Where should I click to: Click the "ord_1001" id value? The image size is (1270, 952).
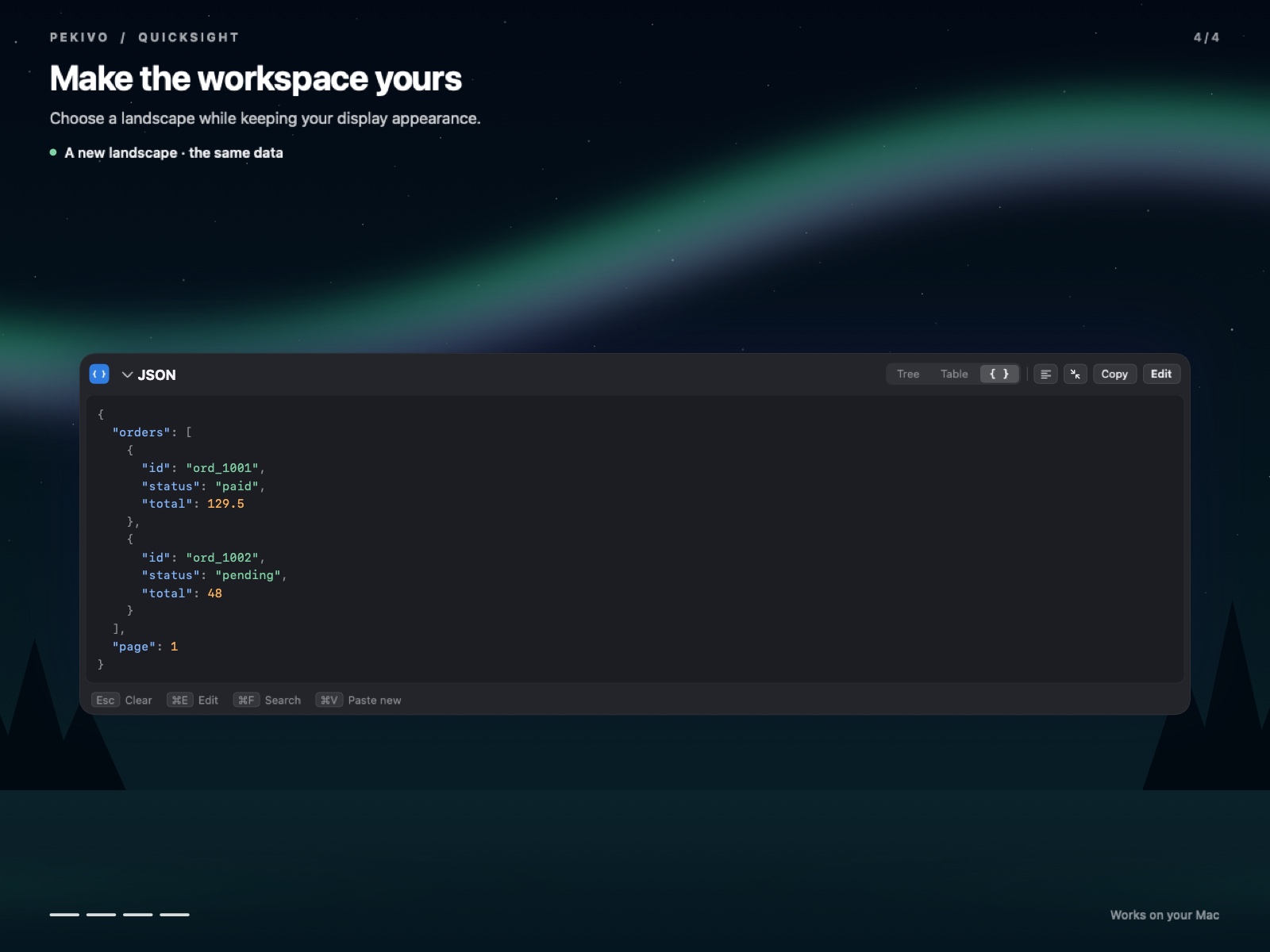pos(222,468)
